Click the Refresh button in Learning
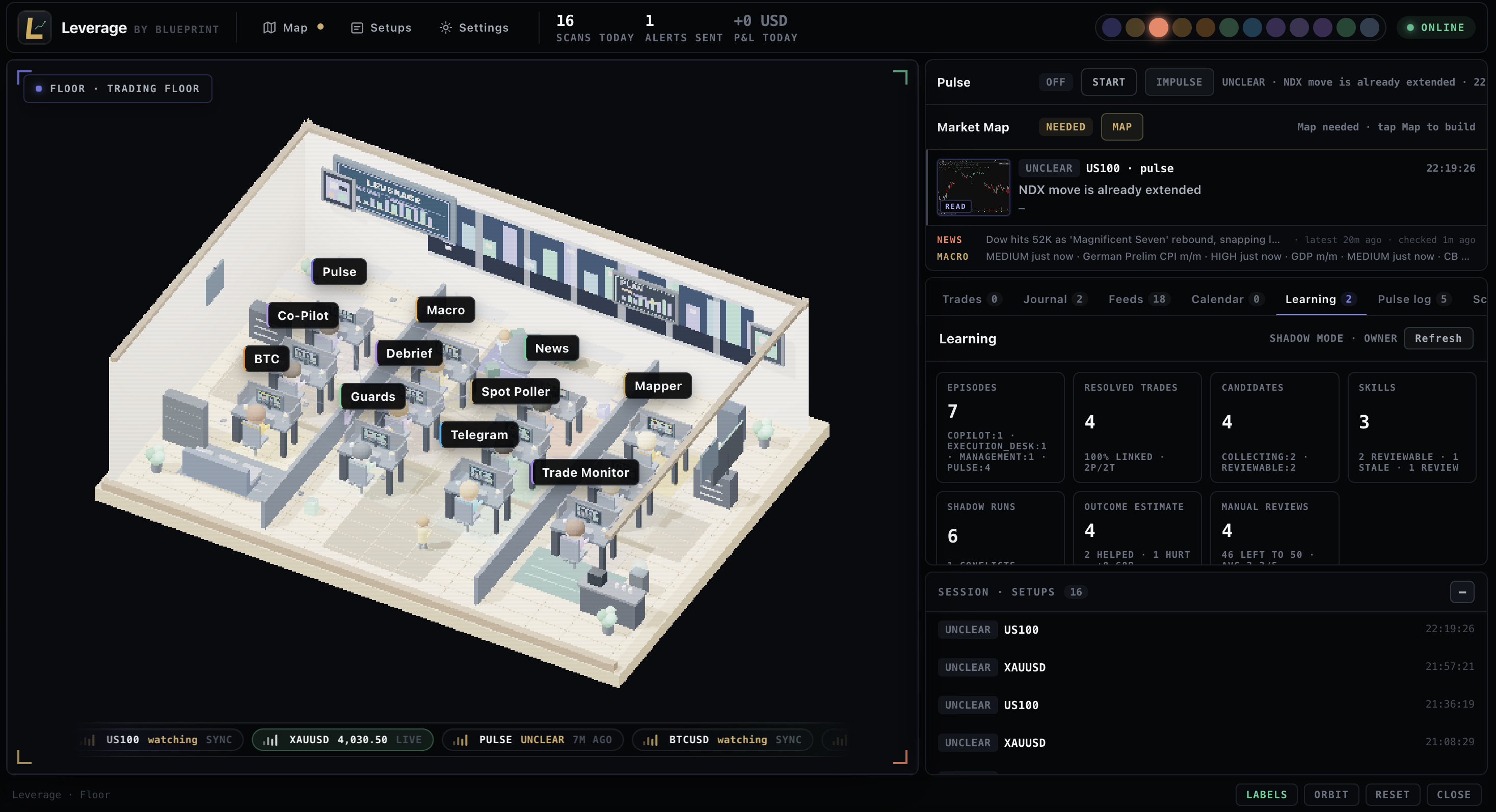This screenshot has height=812, width=1496. pos(1438,338)
